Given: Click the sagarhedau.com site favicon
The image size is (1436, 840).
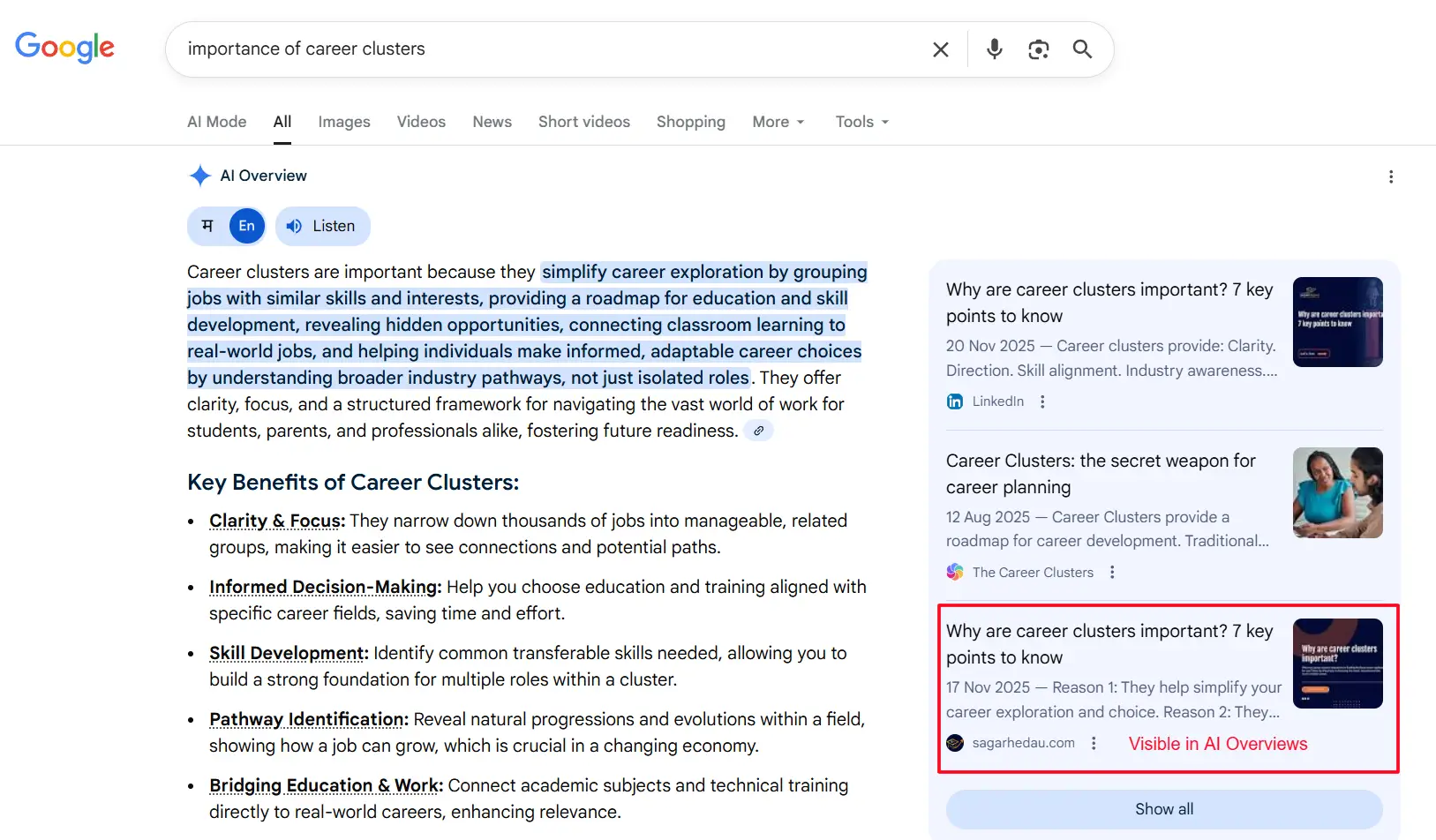Looking at the screenshot, I should (x=954, y=743).
